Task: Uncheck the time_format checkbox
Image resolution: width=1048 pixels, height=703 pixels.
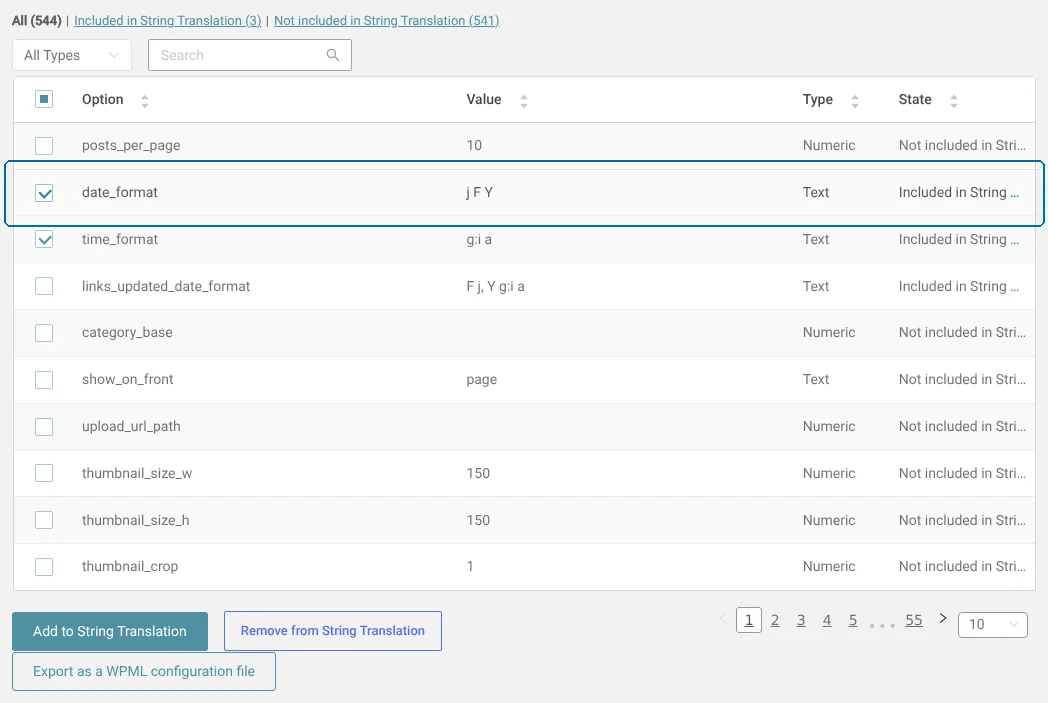Action: tap(44, 239)
